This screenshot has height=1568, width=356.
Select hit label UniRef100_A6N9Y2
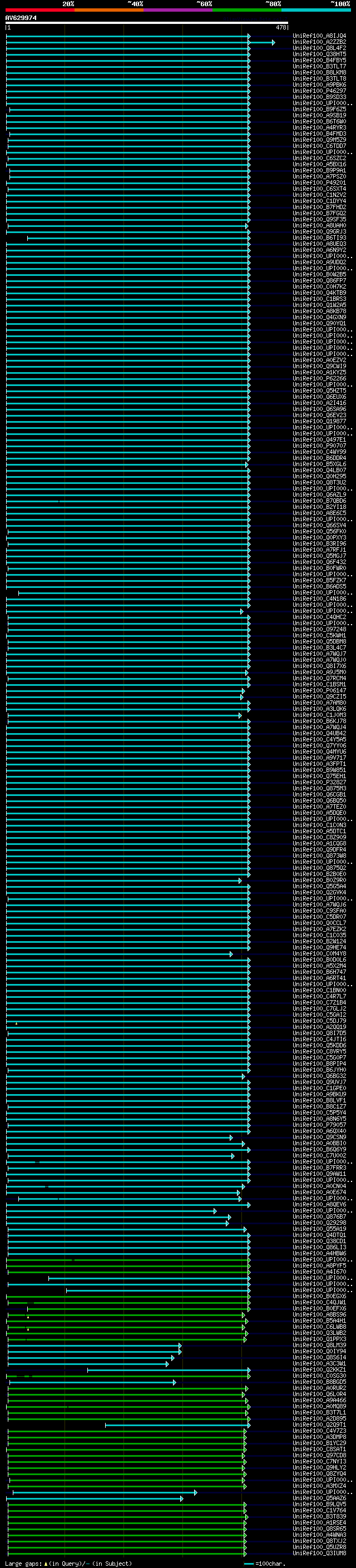pyautogui.click(x=319, y=250)
